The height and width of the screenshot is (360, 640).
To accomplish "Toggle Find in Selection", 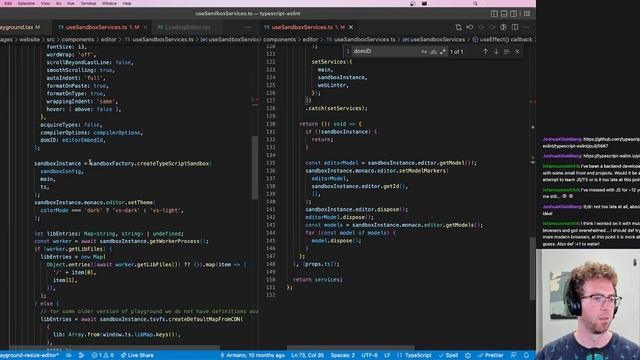I will point(507,51).
